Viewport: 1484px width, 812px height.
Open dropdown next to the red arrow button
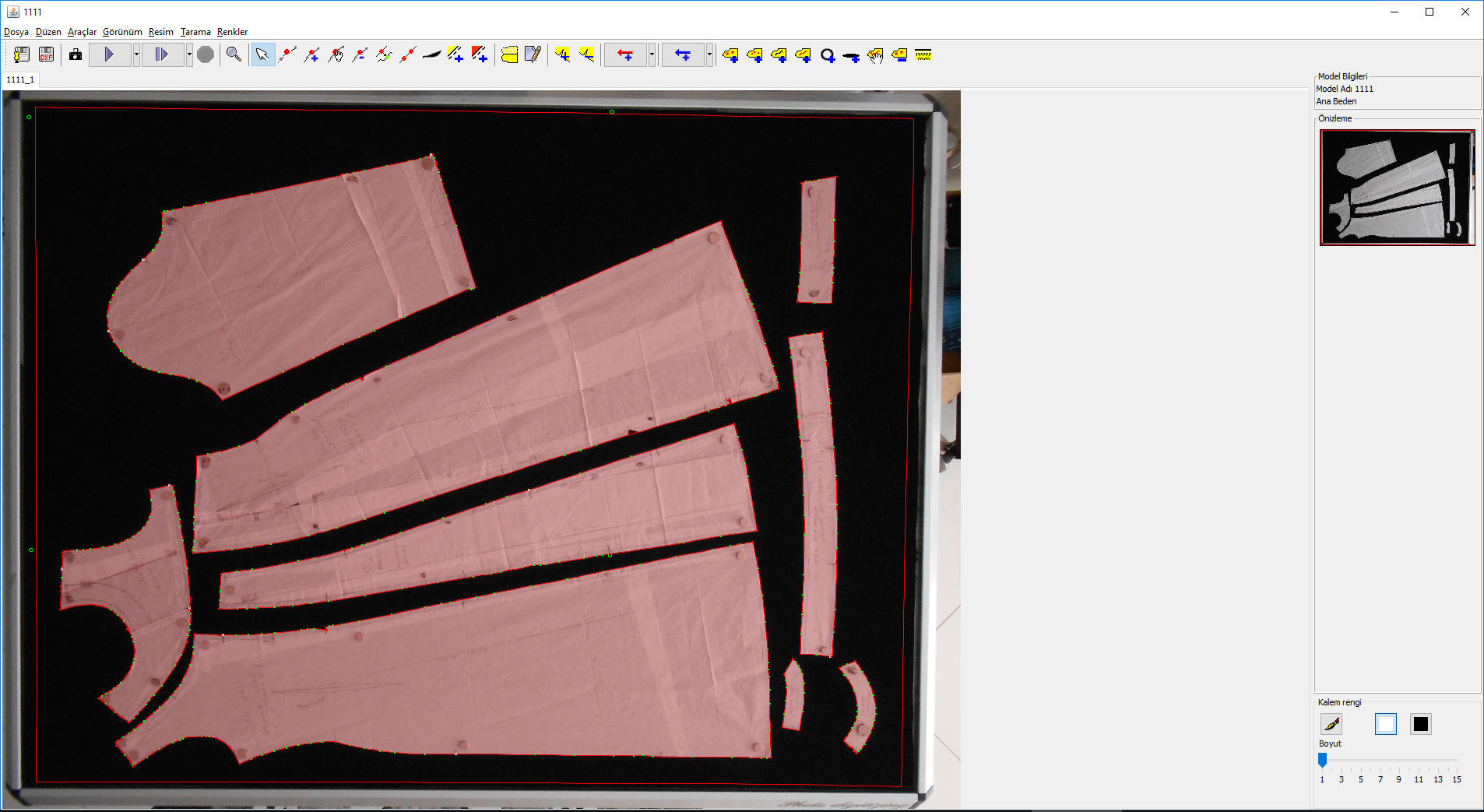tap(652, 54)
